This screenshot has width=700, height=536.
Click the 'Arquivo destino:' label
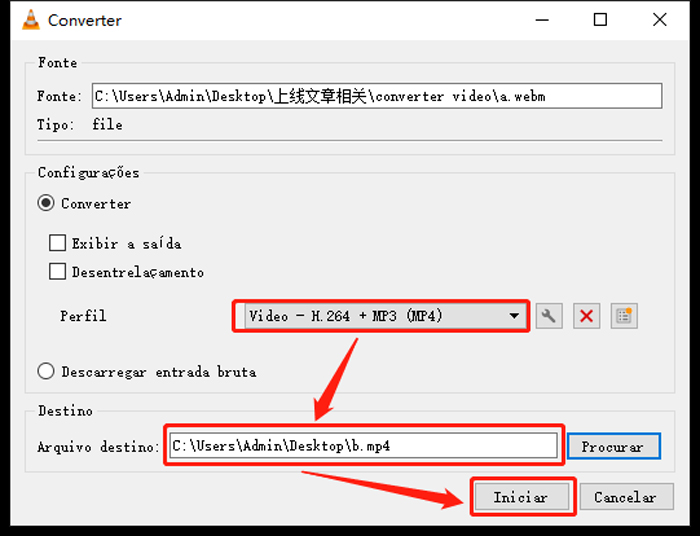click(98, 447)
